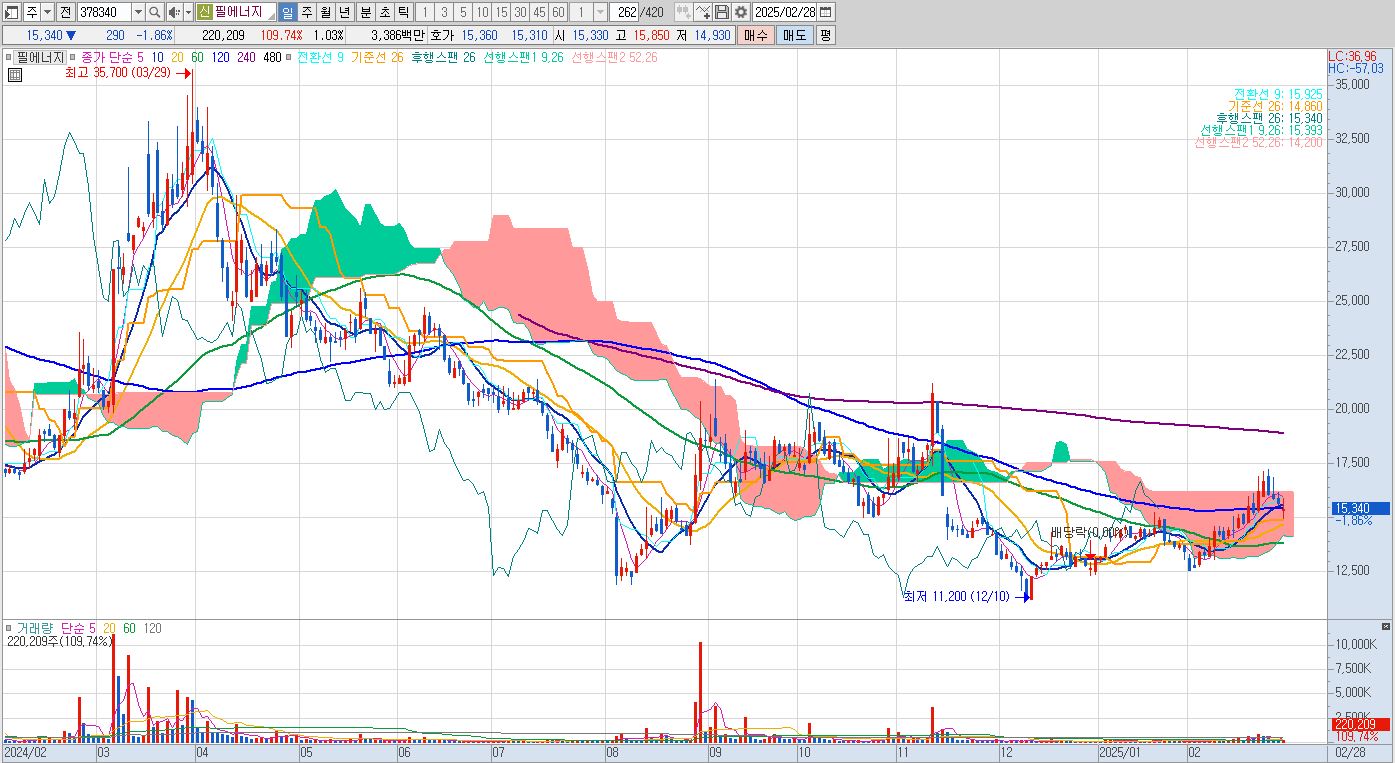Choose the 30 interval preset

tap(520, 12)
